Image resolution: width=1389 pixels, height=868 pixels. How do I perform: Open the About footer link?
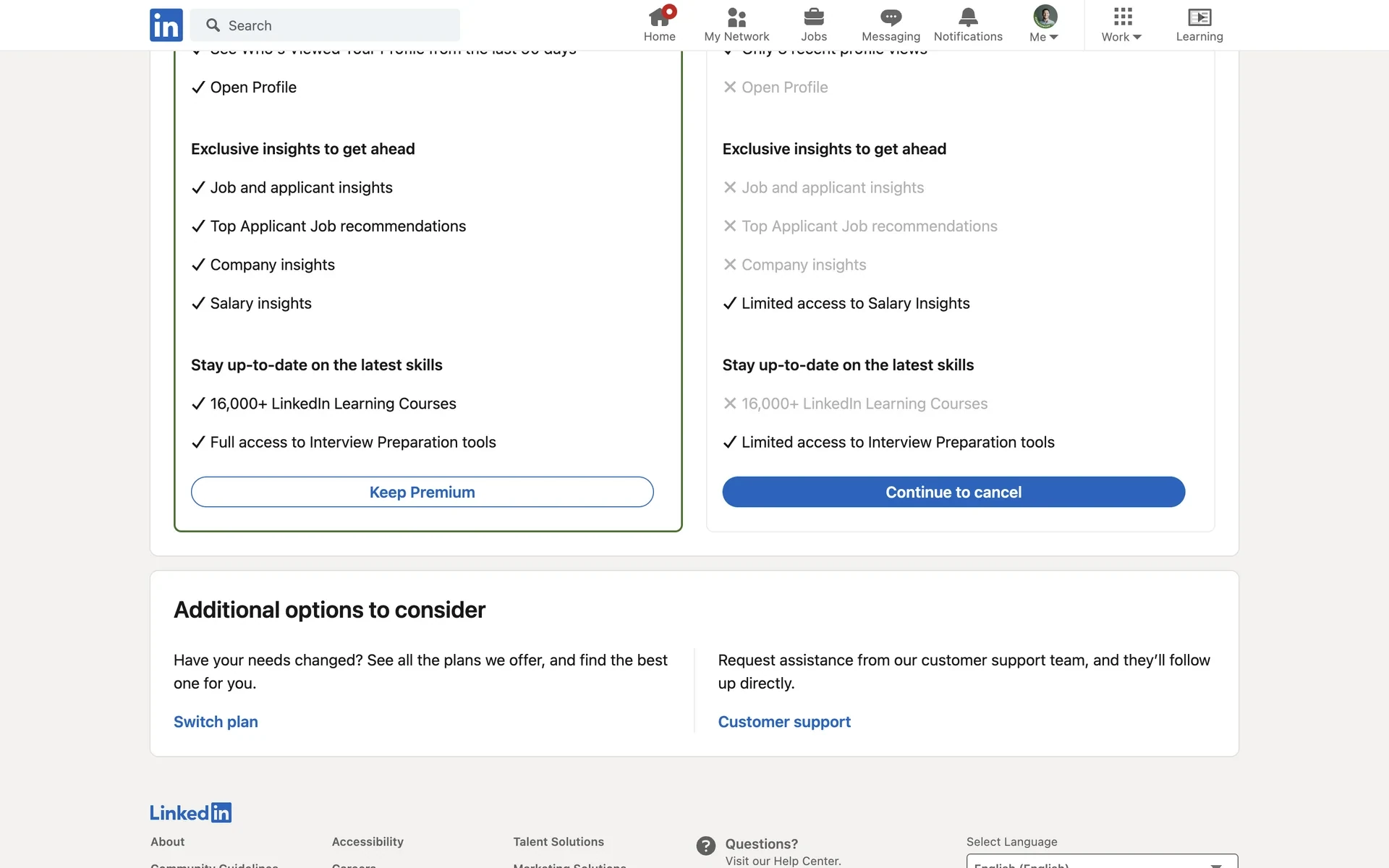click(x=167, y=842)
